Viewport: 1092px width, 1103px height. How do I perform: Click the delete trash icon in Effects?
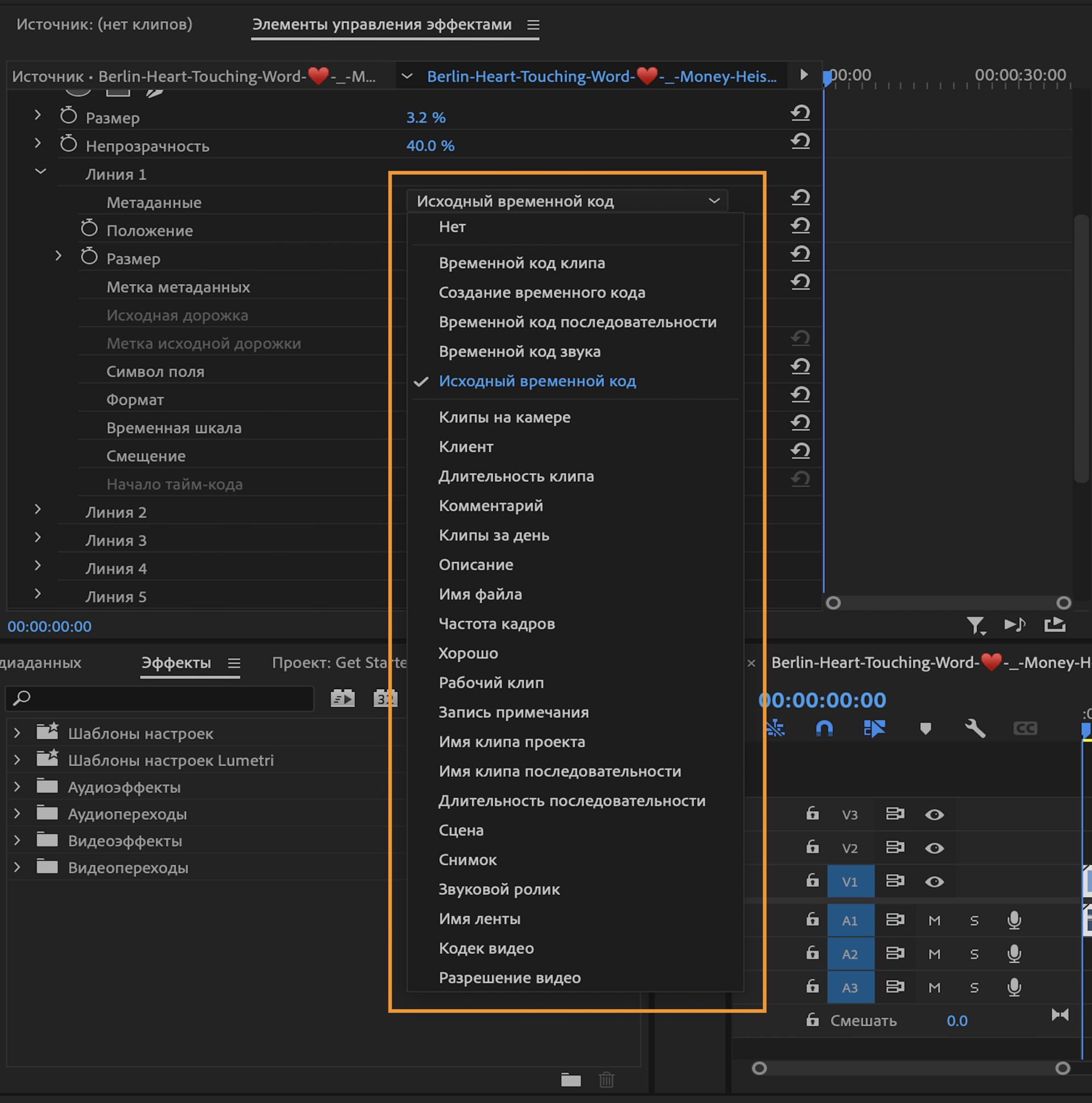606,1080
